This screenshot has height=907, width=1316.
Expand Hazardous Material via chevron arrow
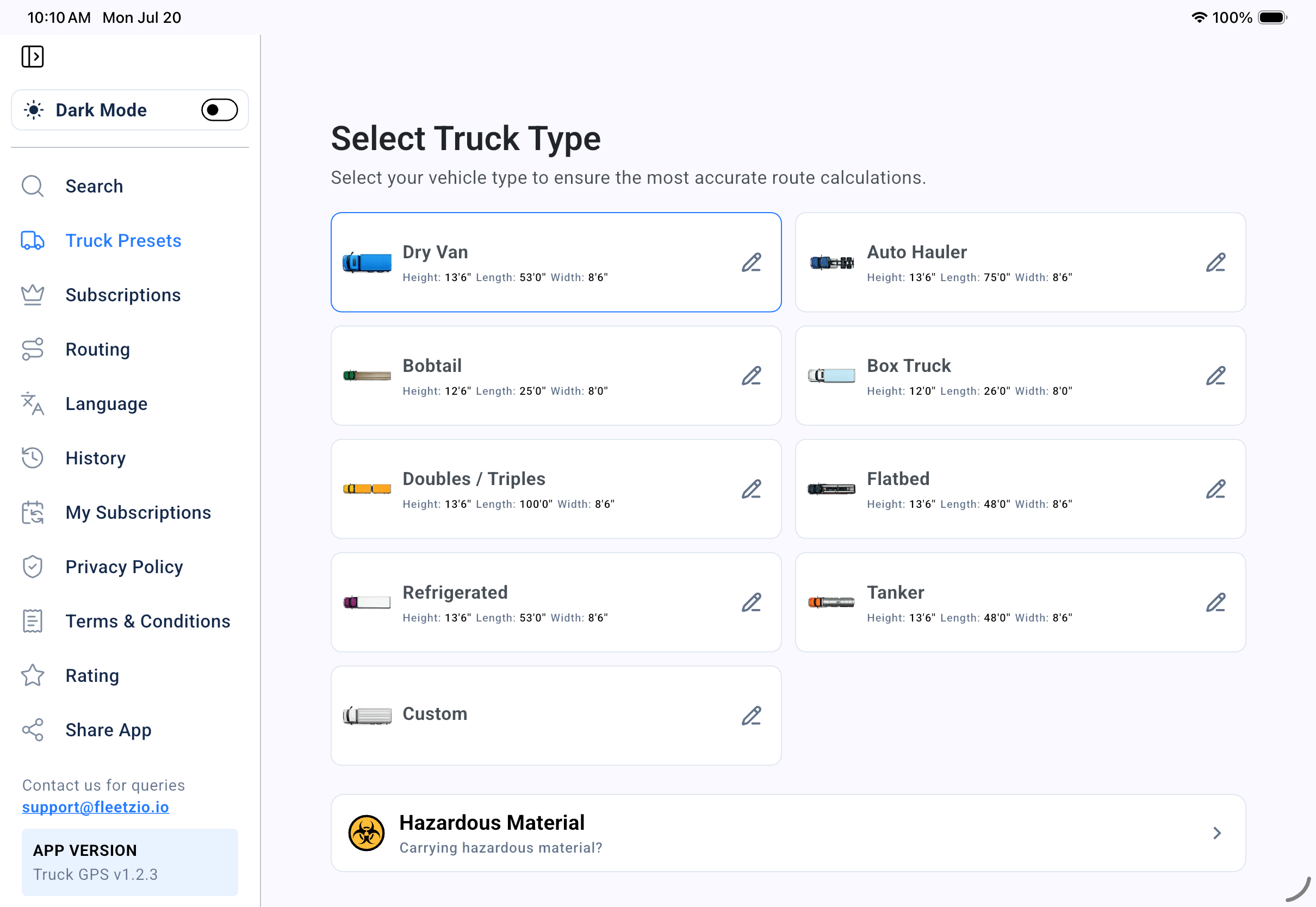pyautogui.click(x=1216, y=833)
